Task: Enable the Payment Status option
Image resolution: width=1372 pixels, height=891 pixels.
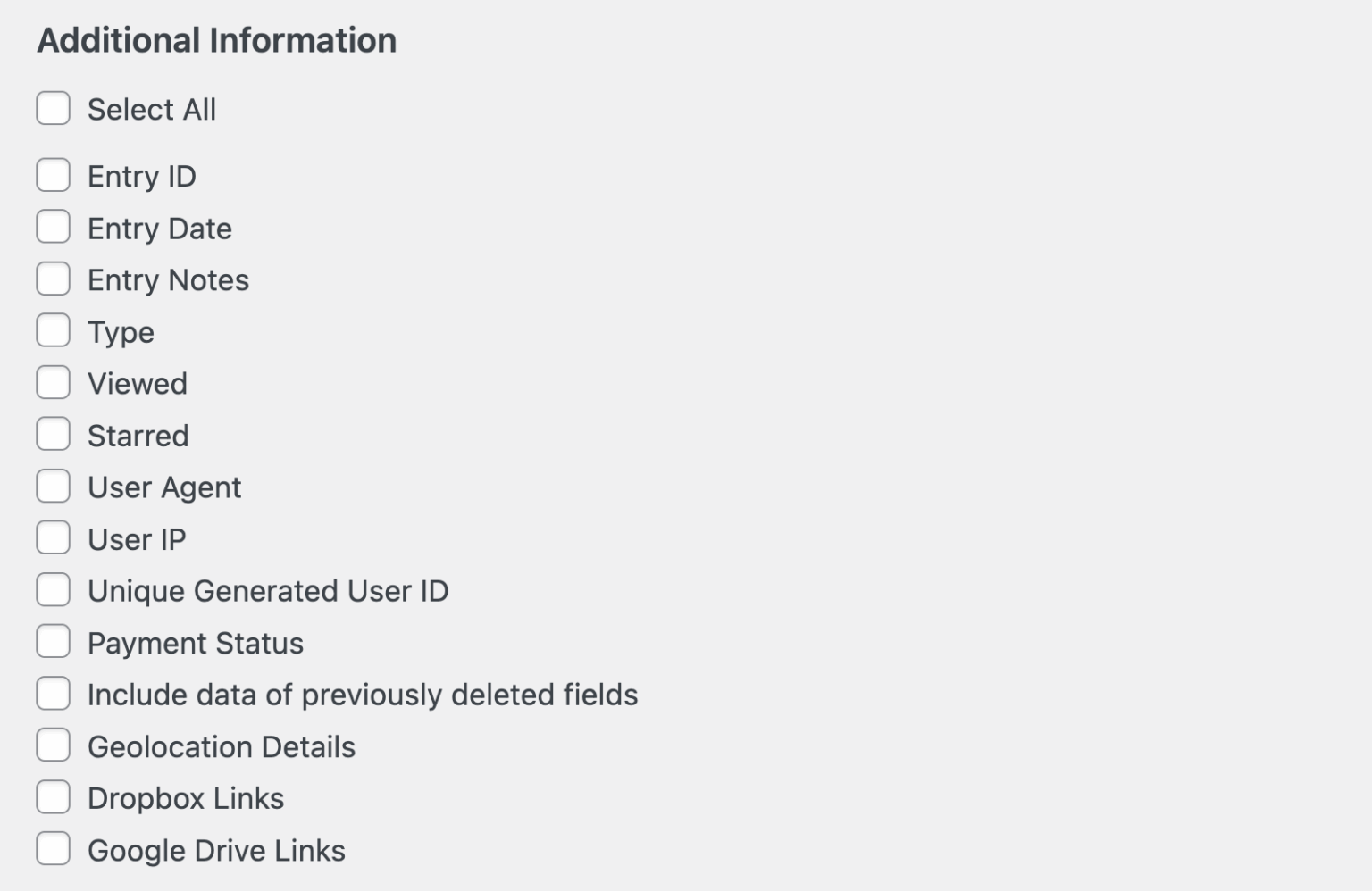Action: point(53,641)
